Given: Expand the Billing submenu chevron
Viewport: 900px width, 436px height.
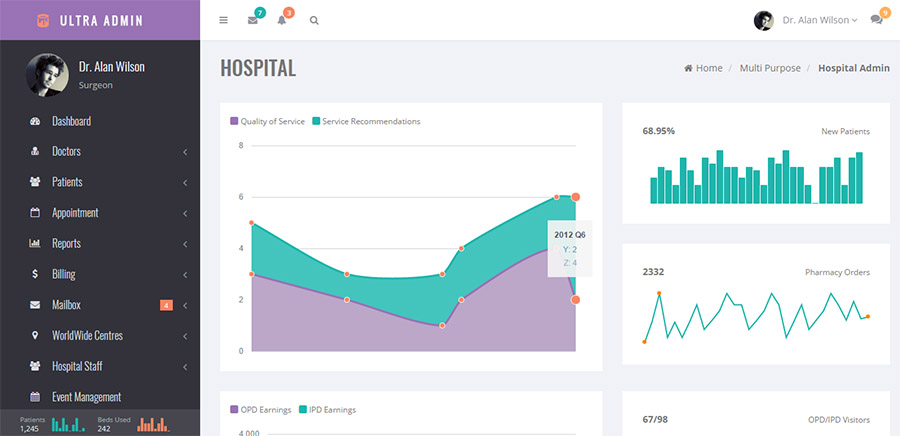Looking at the screenshot, I should pos(185,275).
